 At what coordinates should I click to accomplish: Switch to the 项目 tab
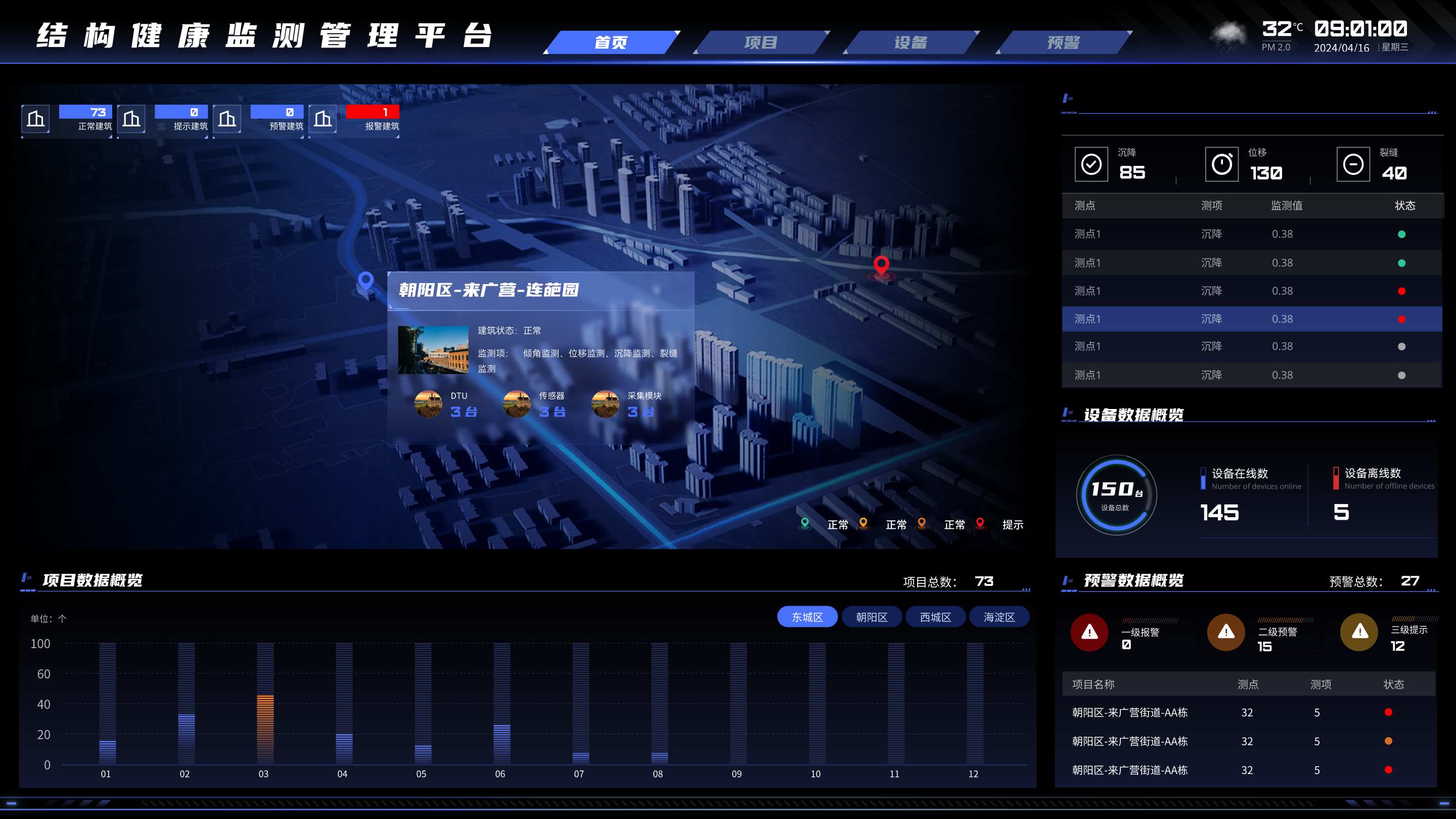761,42
